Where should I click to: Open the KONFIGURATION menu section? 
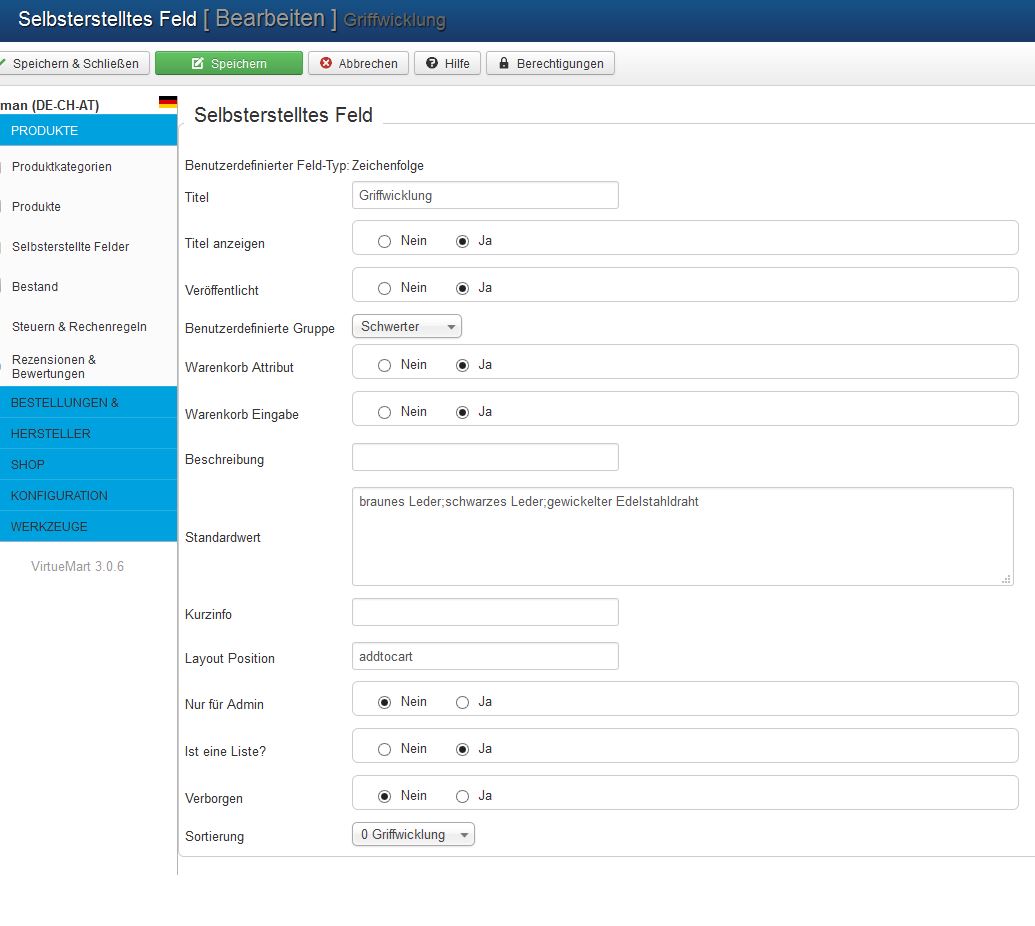click(88, 496)
